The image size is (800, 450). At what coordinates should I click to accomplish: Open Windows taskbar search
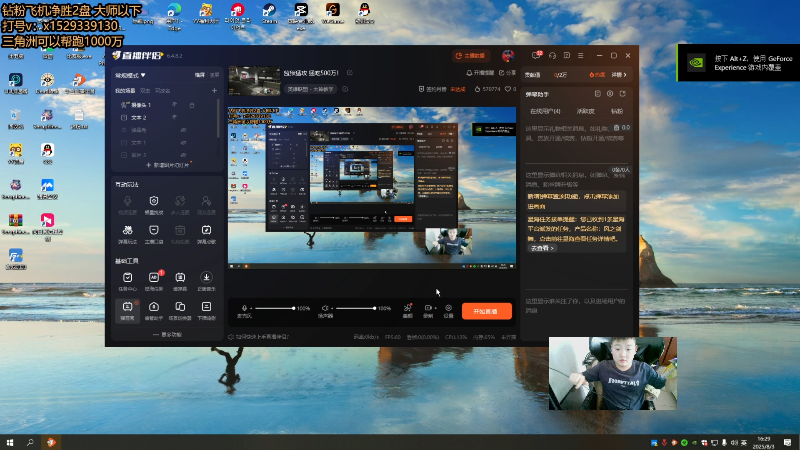(x=30, y=442)
